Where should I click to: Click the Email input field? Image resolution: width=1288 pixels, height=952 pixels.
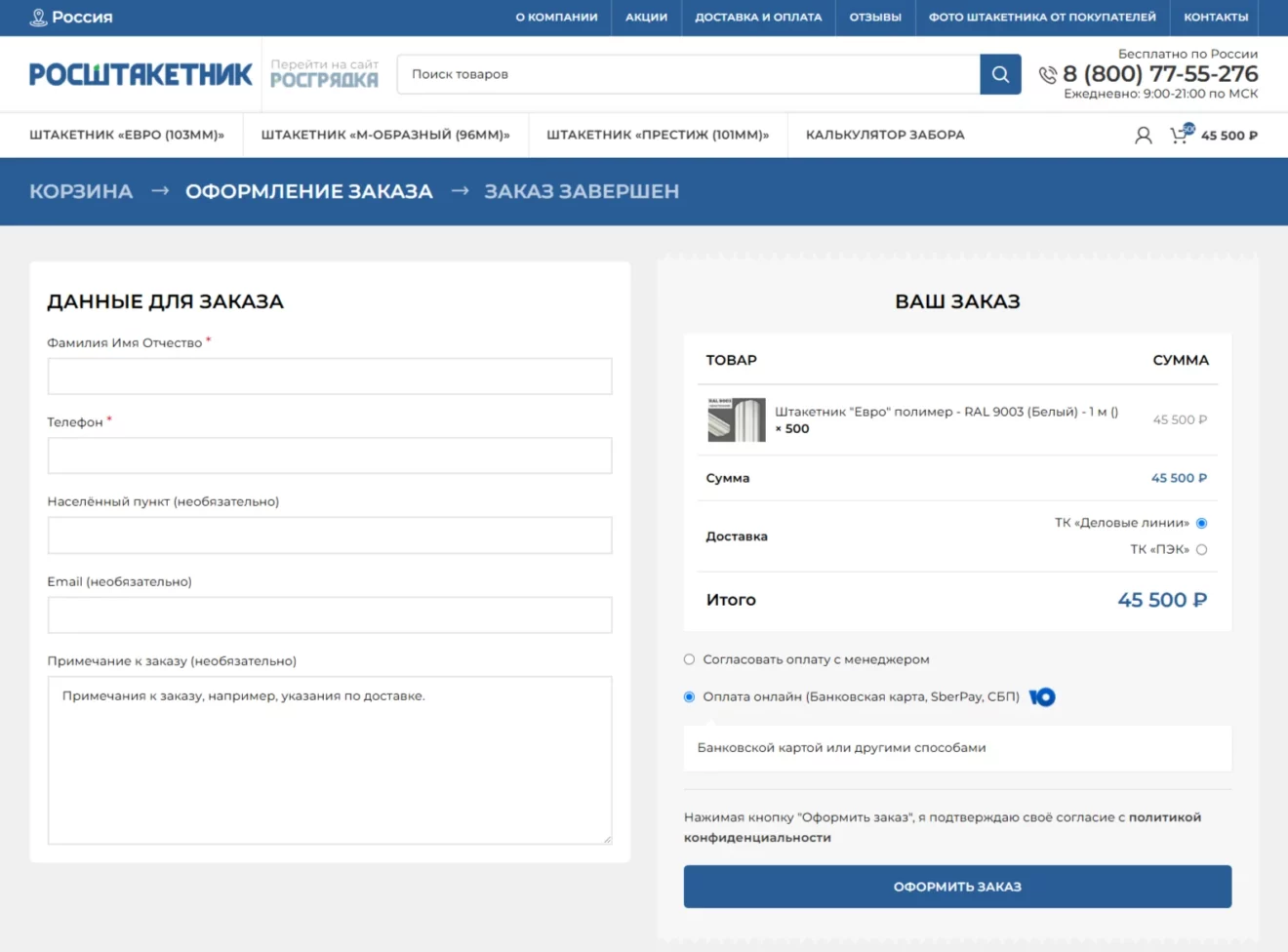330,615
